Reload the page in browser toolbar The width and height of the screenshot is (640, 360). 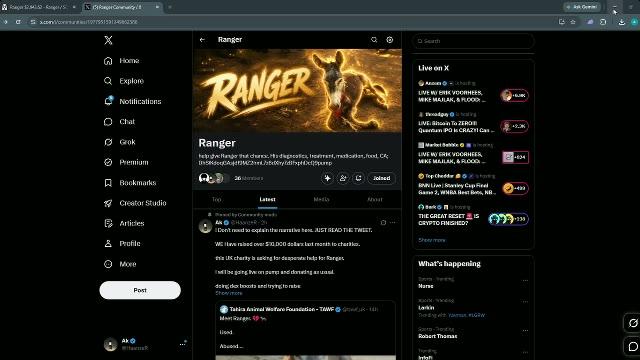tap(18, 22)
